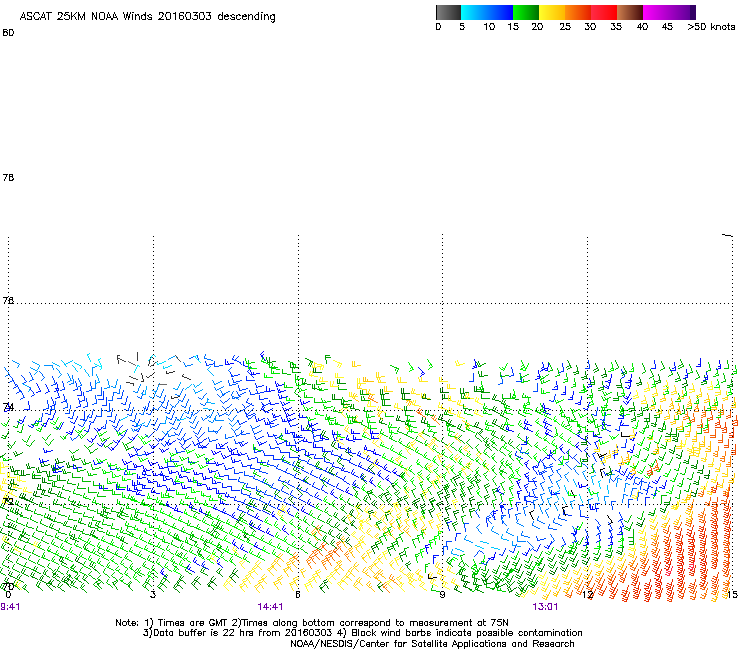
Task: Click the '30' label under the color bar
Action: (x=590, y=27)
